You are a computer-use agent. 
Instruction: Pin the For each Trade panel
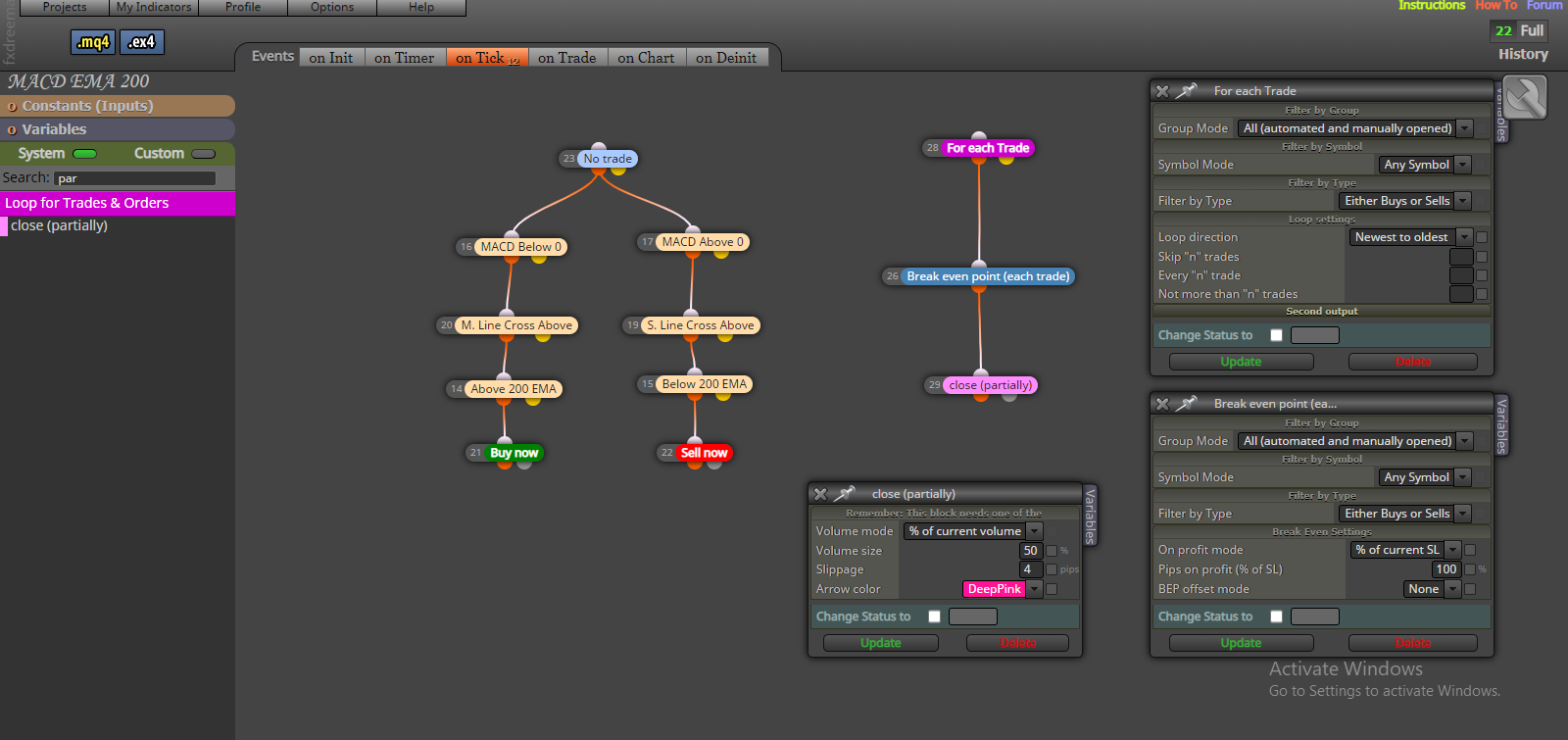tap(1187, 90)
